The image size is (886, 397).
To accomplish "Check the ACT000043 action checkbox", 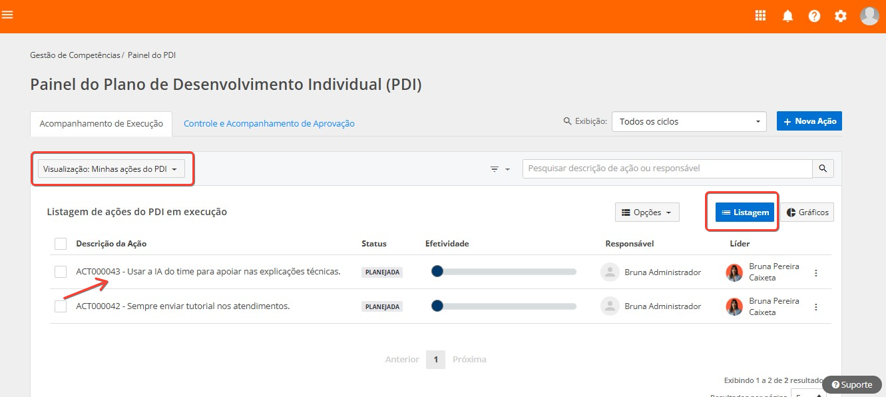I will (60, 272).
